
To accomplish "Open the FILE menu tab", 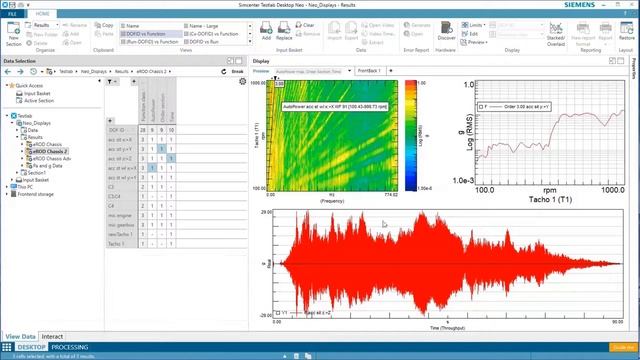I will pyautogui.click(x=12, y=14).
